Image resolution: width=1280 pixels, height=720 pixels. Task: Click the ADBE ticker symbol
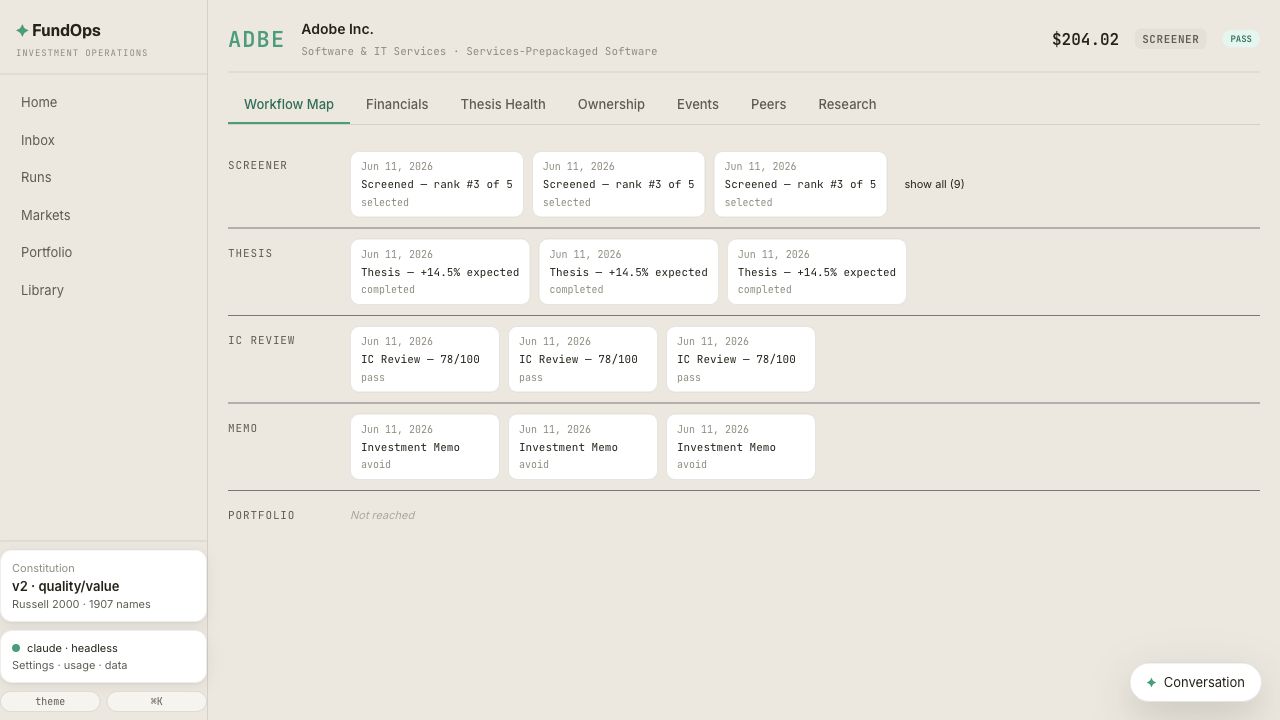(x=256, y=40)
